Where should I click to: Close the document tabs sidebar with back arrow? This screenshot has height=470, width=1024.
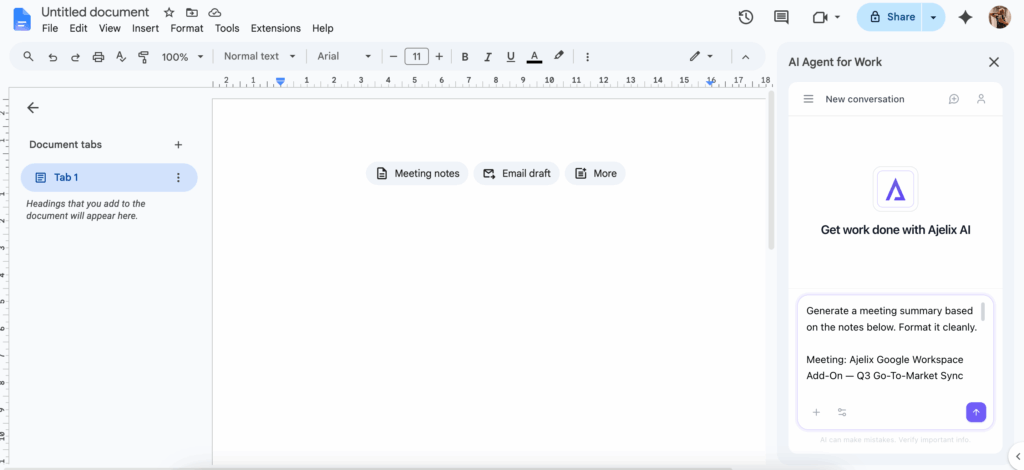click(33, 108)
